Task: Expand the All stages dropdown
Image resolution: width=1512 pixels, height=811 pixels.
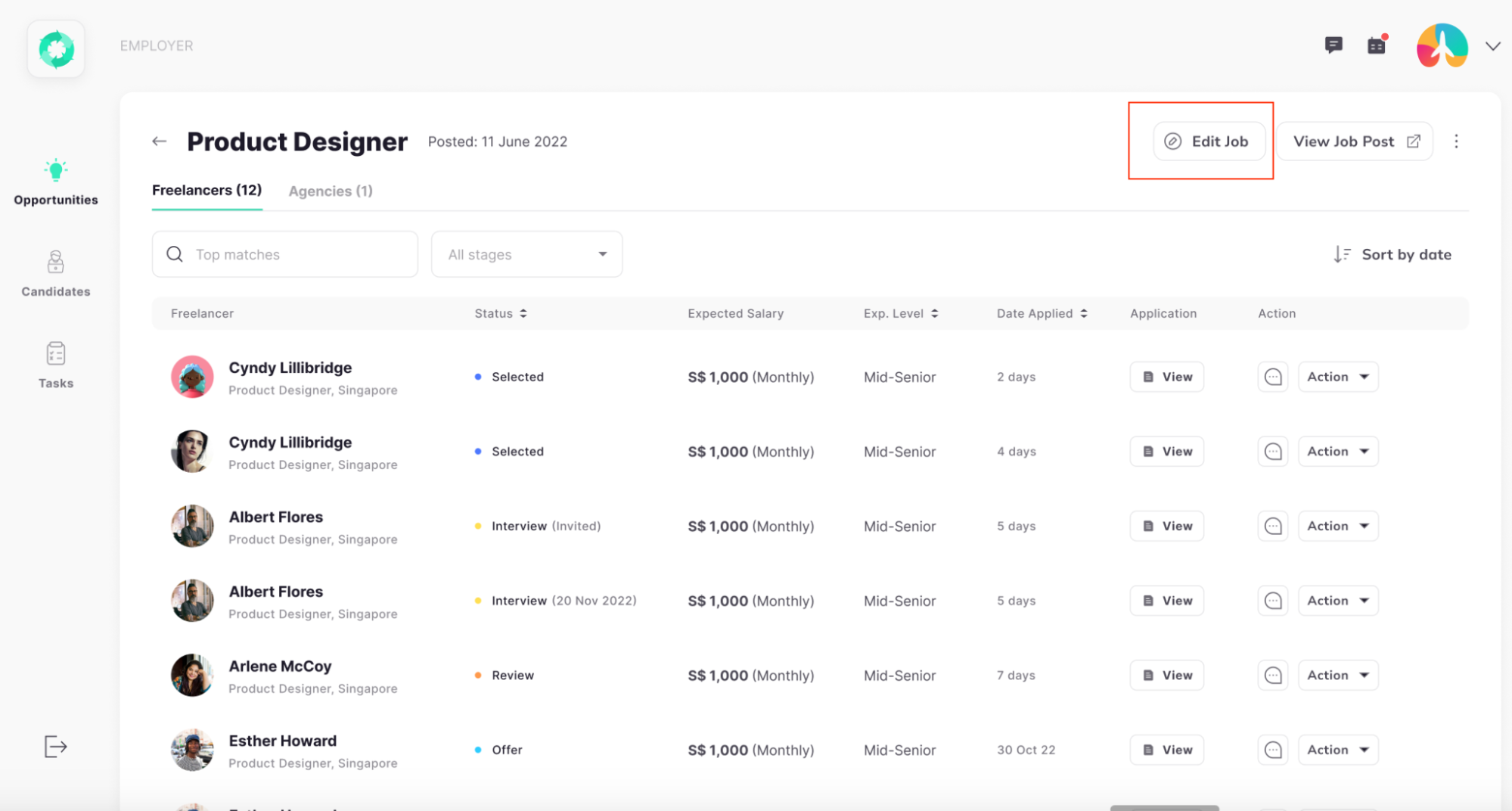Action: tap(526, 254)
